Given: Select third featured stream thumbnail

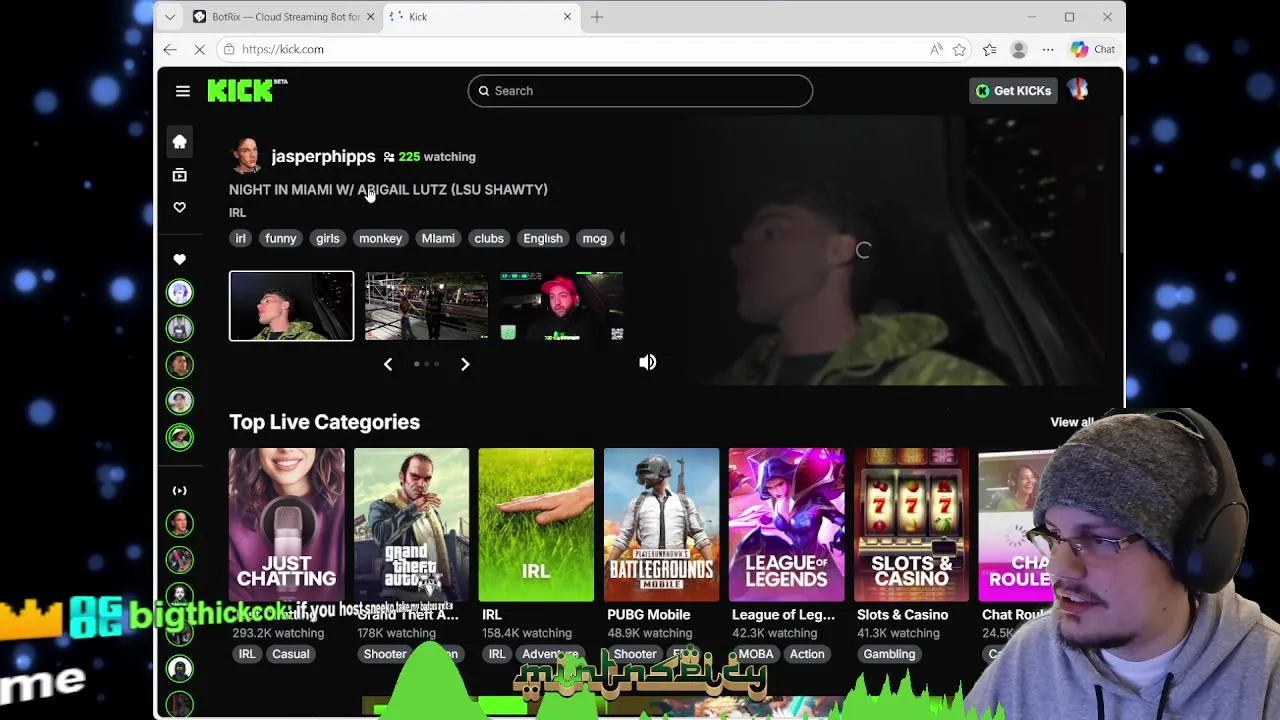Looking at the screenshot, I should click(561, 306).
